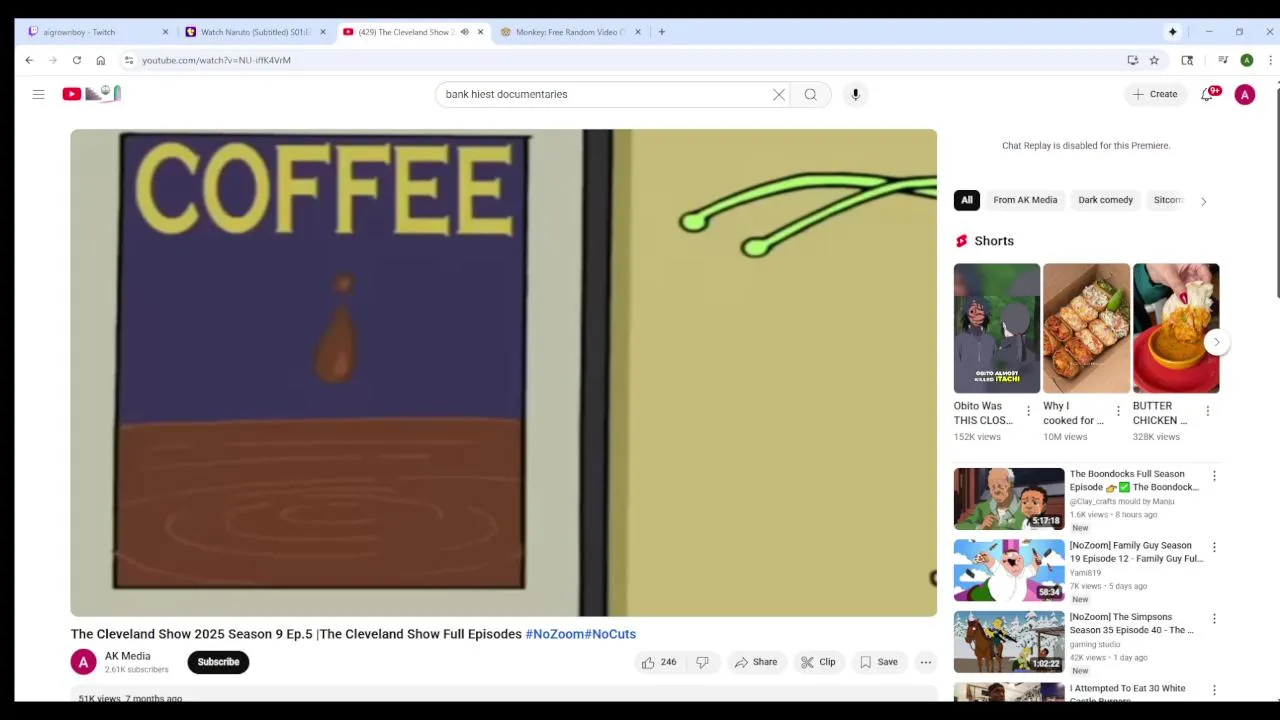Open more actions under the video

[926, 662]
